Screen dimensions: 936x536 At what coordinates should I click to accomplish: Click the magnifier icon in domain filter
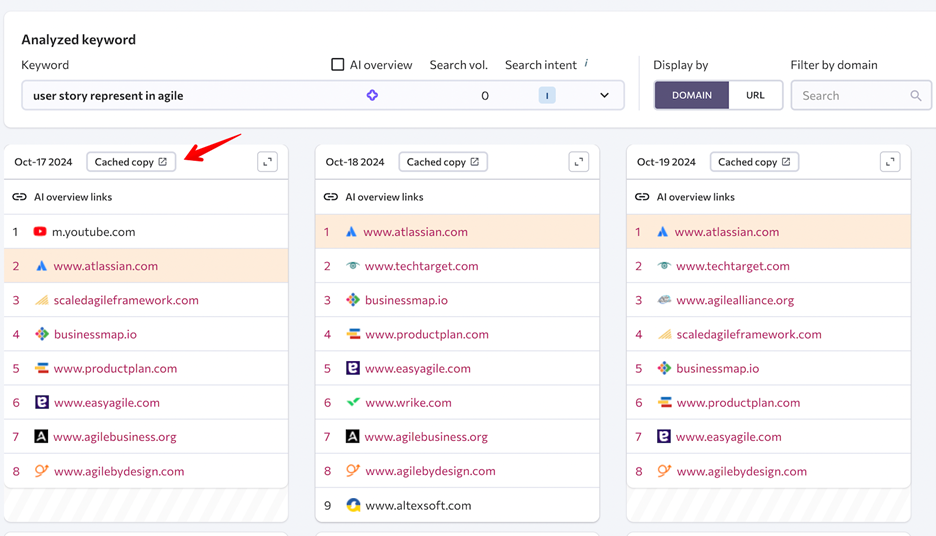click(x=915, y=96)
